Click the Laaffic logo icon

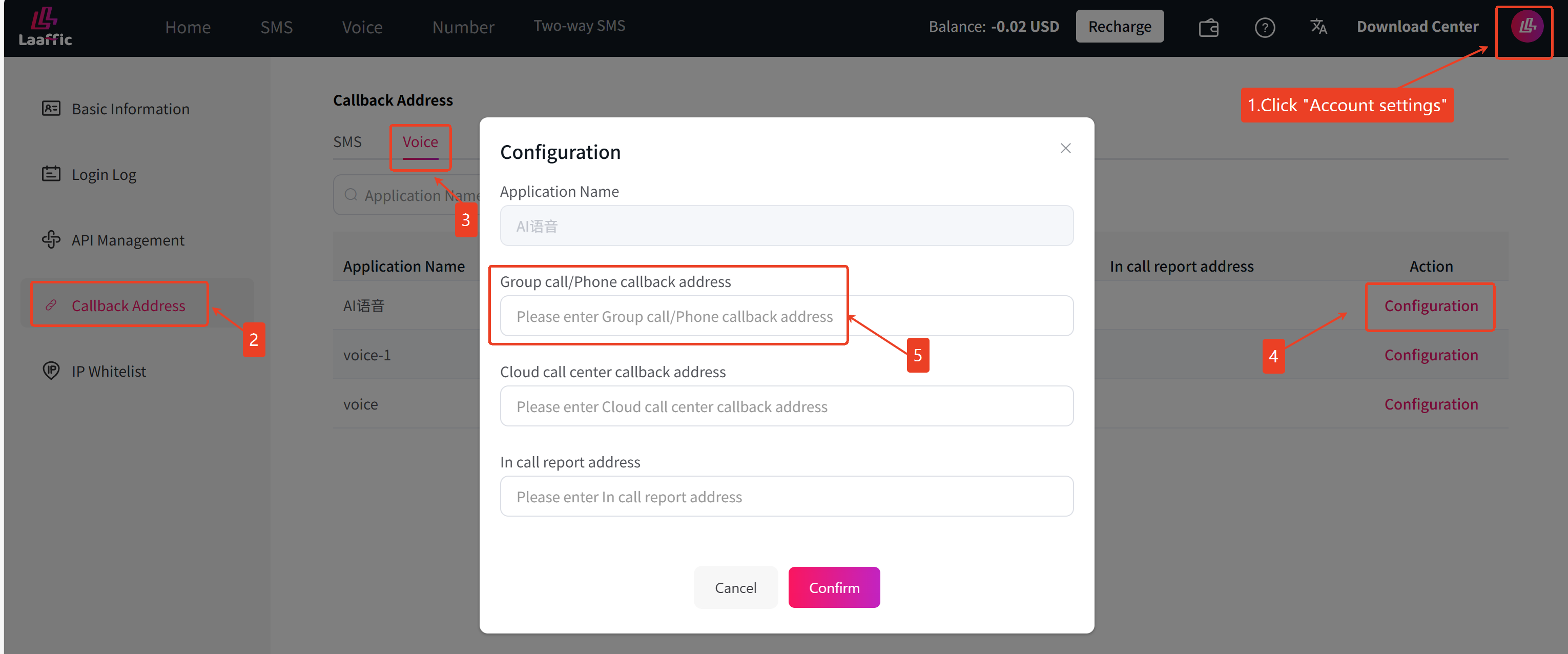(x=45, y=27)
